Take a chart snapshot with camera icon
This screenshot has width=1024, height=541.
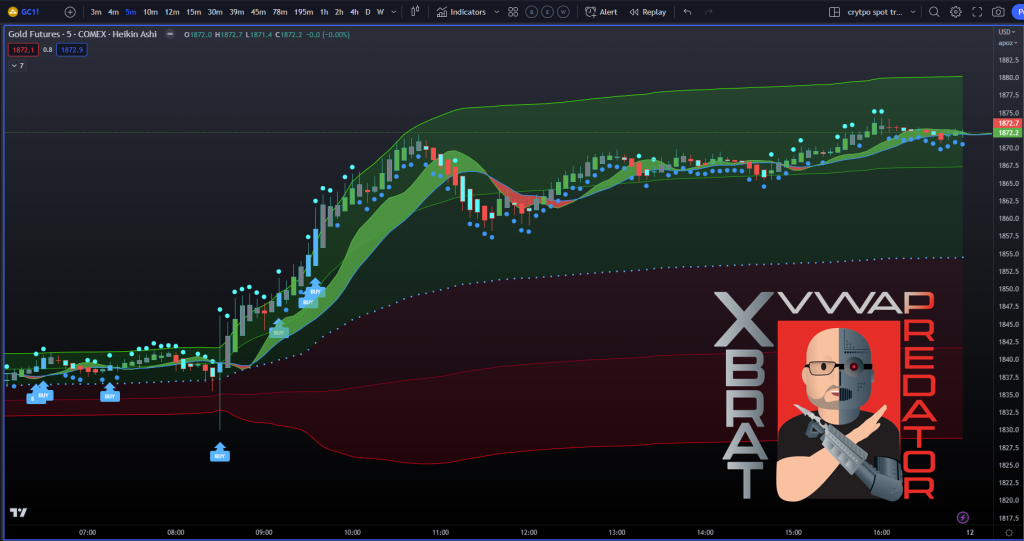(x=999, y=12)
